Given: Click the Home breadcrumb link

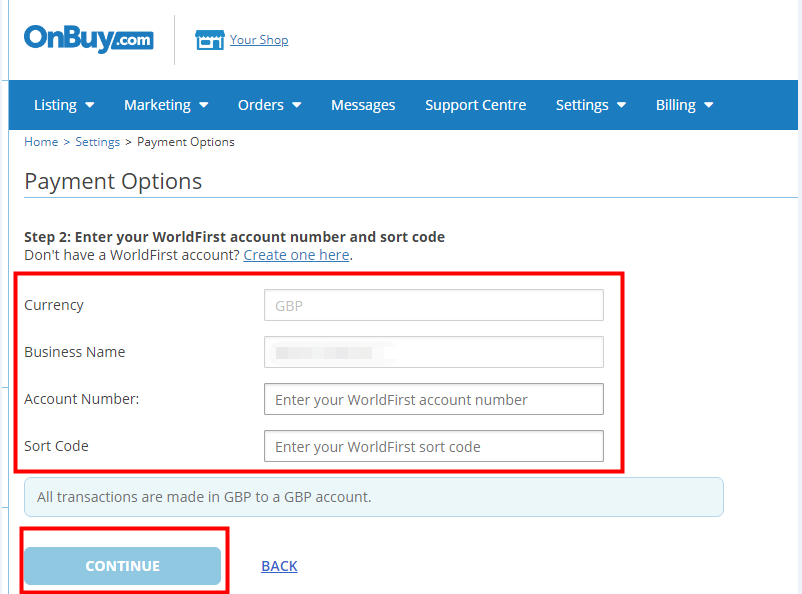Looking at the screenshot, I should (41, 142).
